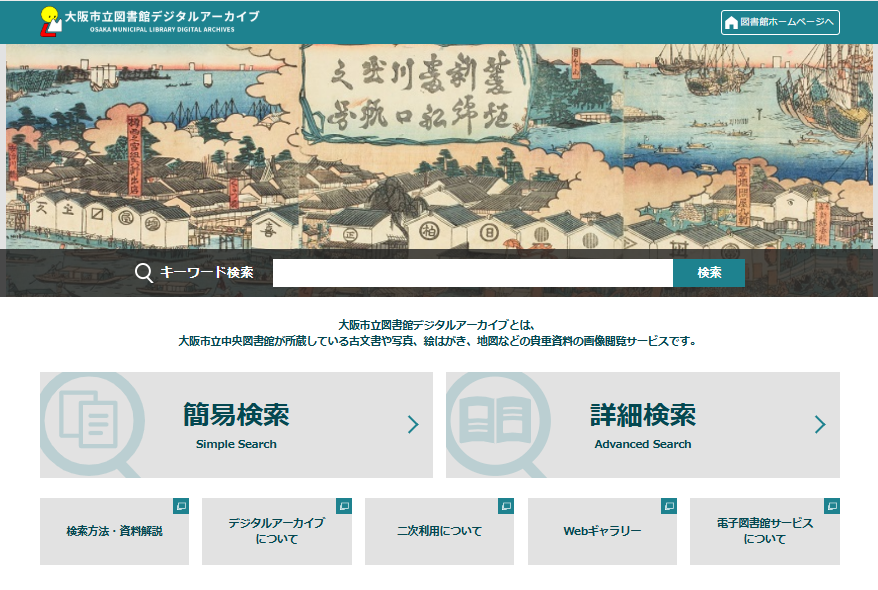Click the documents magnifier icon in 簡易検索
This screenshot has width=878, height=590.
pos(92,425)
